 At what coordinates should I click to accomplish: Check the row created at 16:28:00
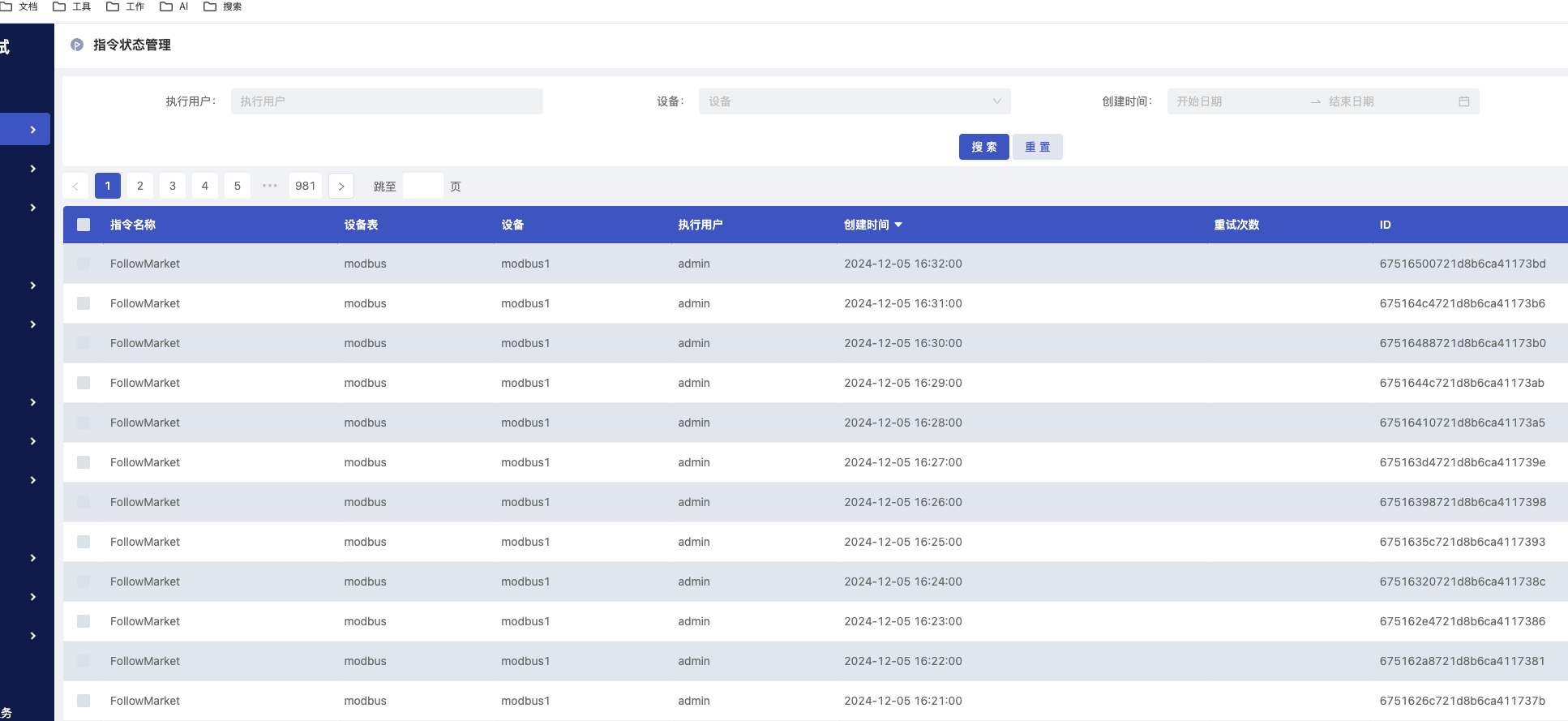click(84, 423)
